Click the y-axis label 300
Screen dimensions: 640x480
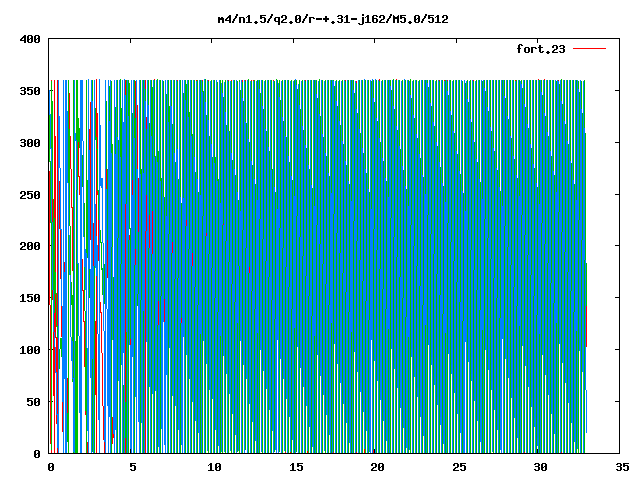pyautogui.click(x=30, y=143)
